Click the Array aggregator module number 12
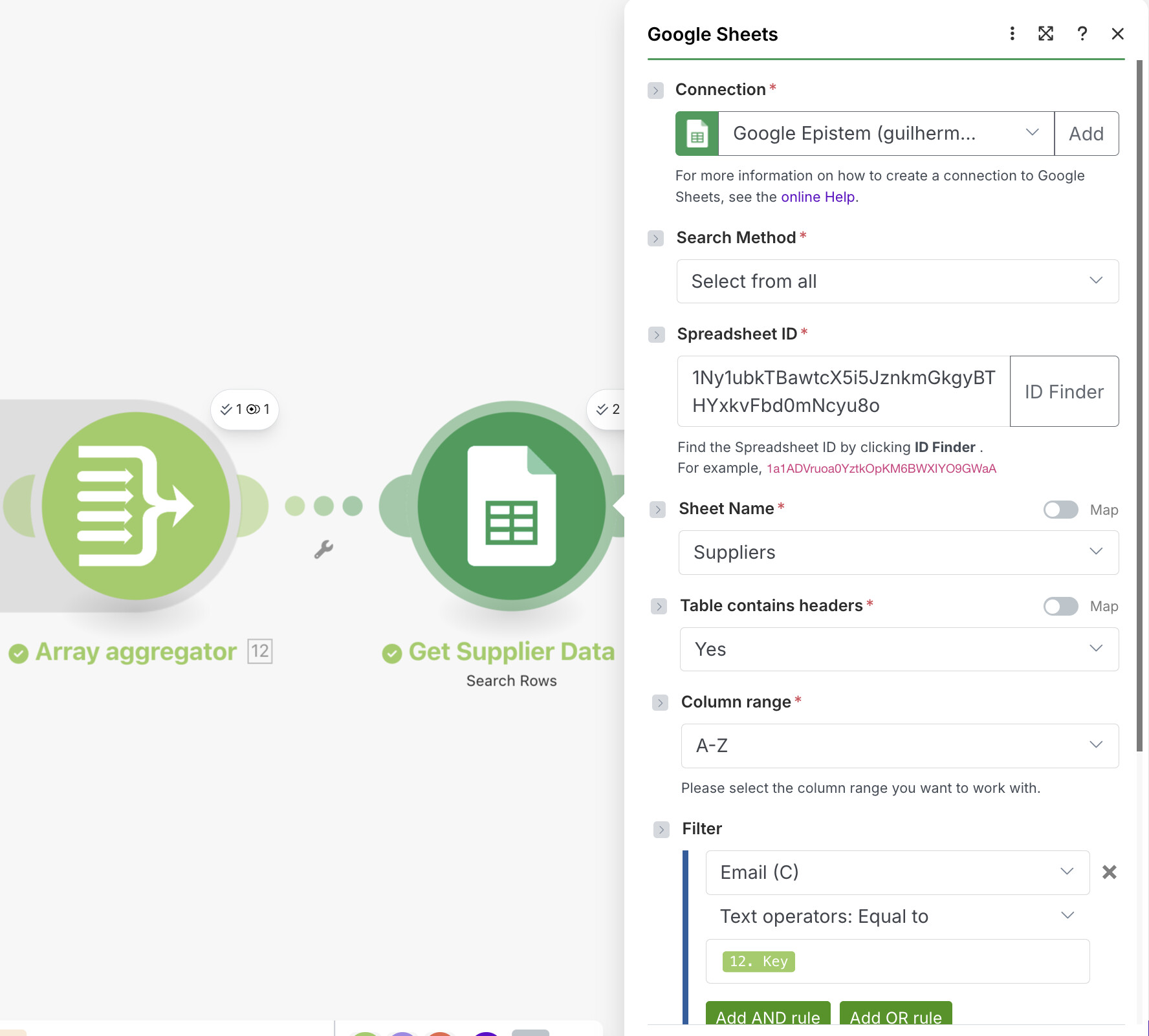 coord(260,651)
